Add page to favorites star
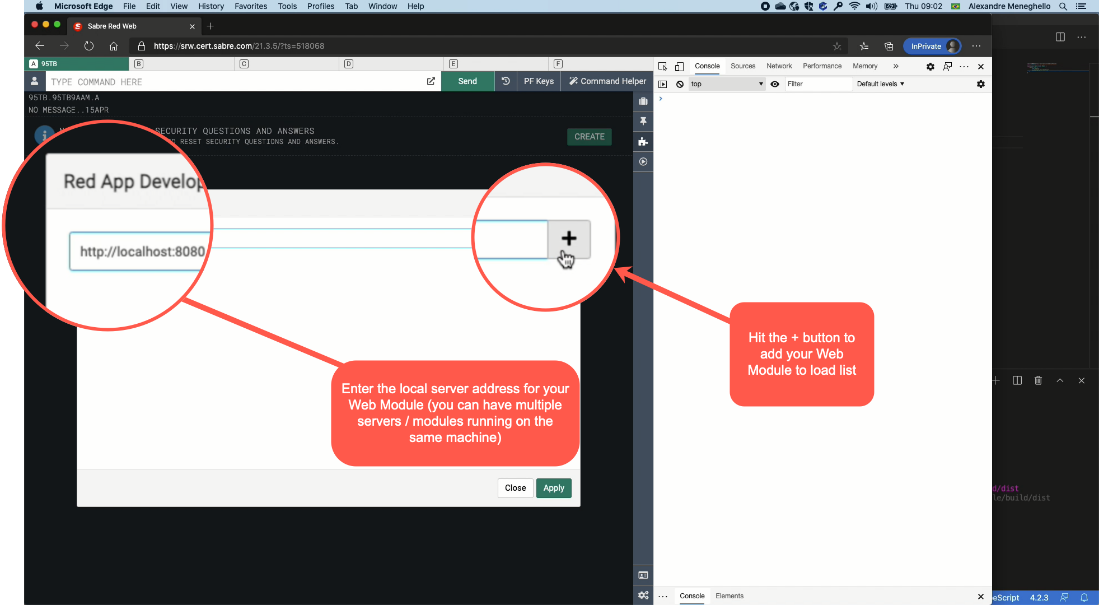This screenshot has width=1099, height=605. click(837, 46)
